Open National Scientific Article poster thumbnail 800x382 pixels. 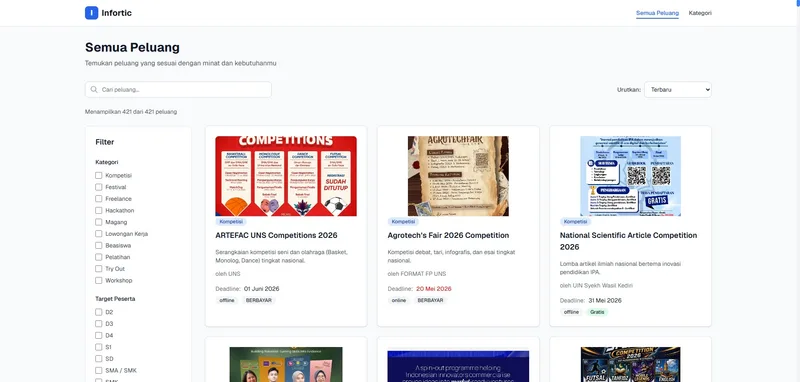point(631,176)
